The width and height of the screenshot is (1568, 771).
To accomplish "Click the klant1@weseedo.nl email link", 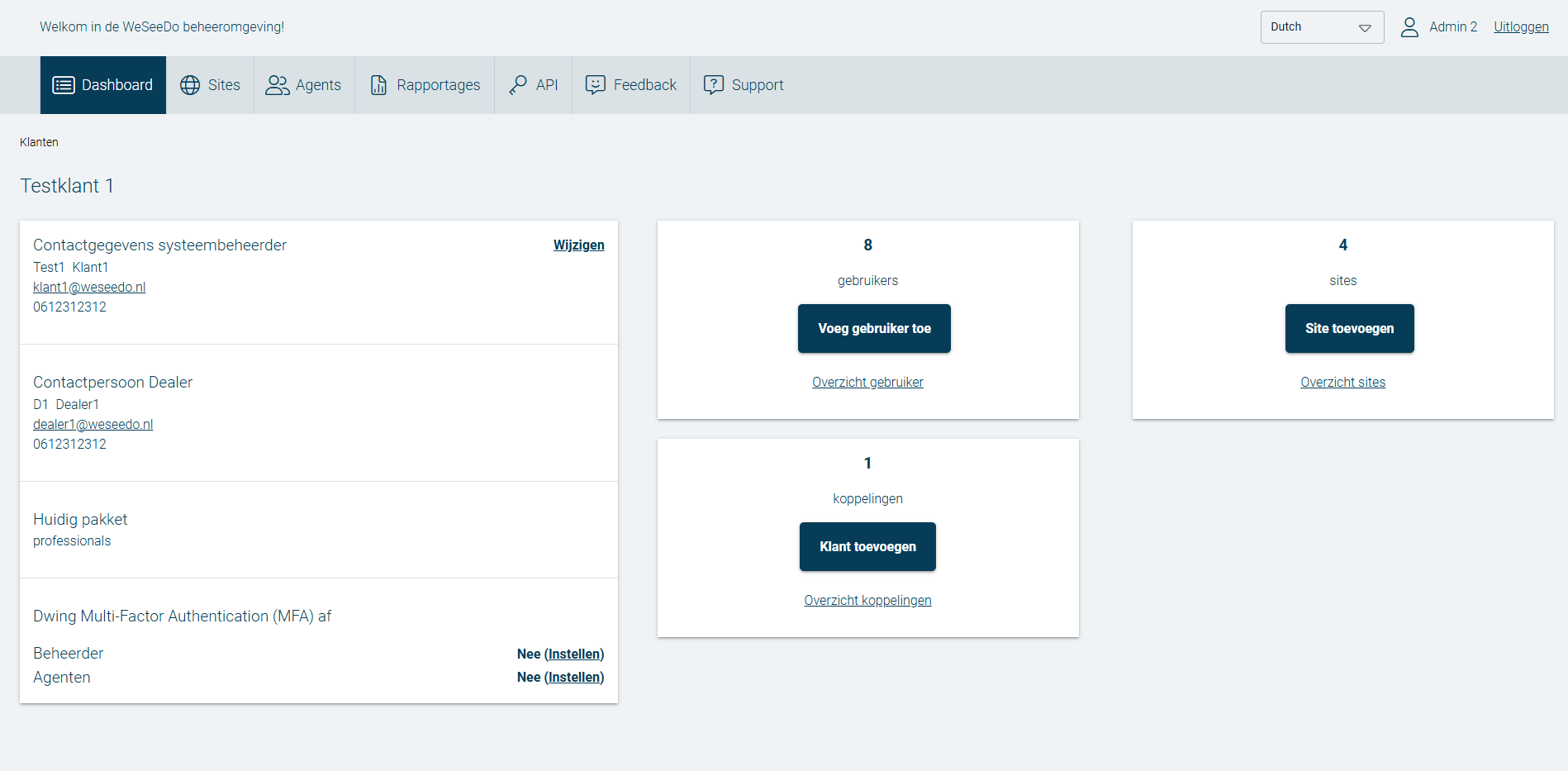I will click(x=89, y=287).
